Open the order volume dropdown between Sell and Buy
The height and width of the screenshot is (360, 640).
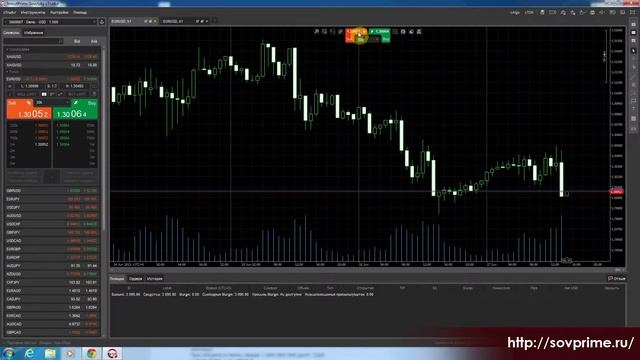pyautogui.click(x=52, y=102)
